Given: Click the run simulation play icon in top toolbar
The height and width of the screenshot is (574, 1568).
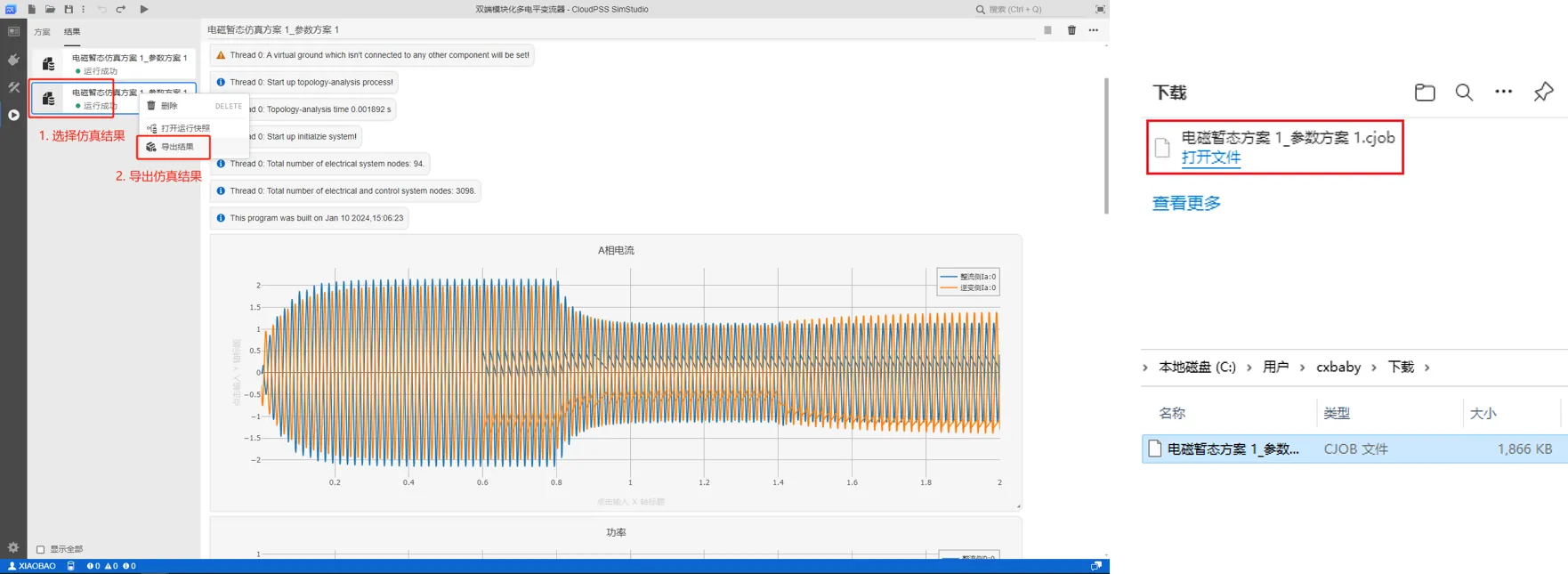Looking at the screenshot, I should [x=144, y=9].
